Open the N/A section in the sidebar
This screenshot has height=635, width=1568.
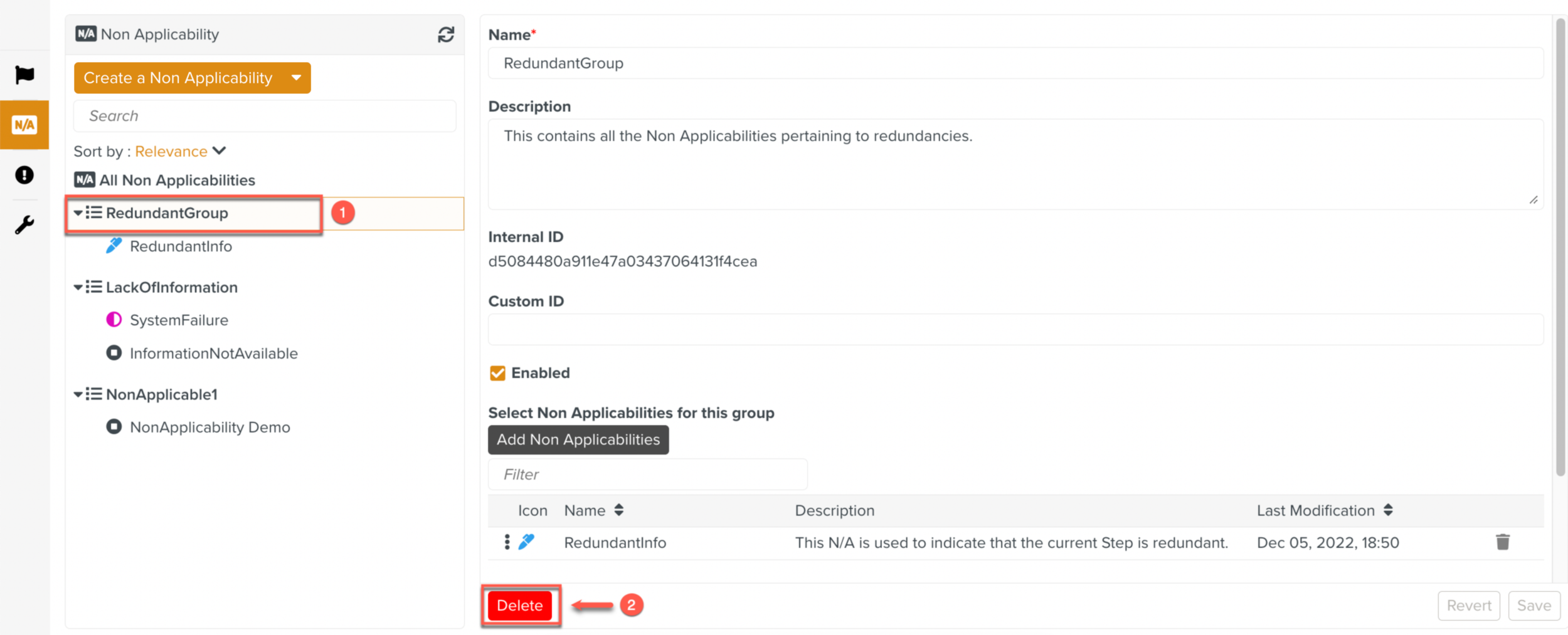pos(24,125)
